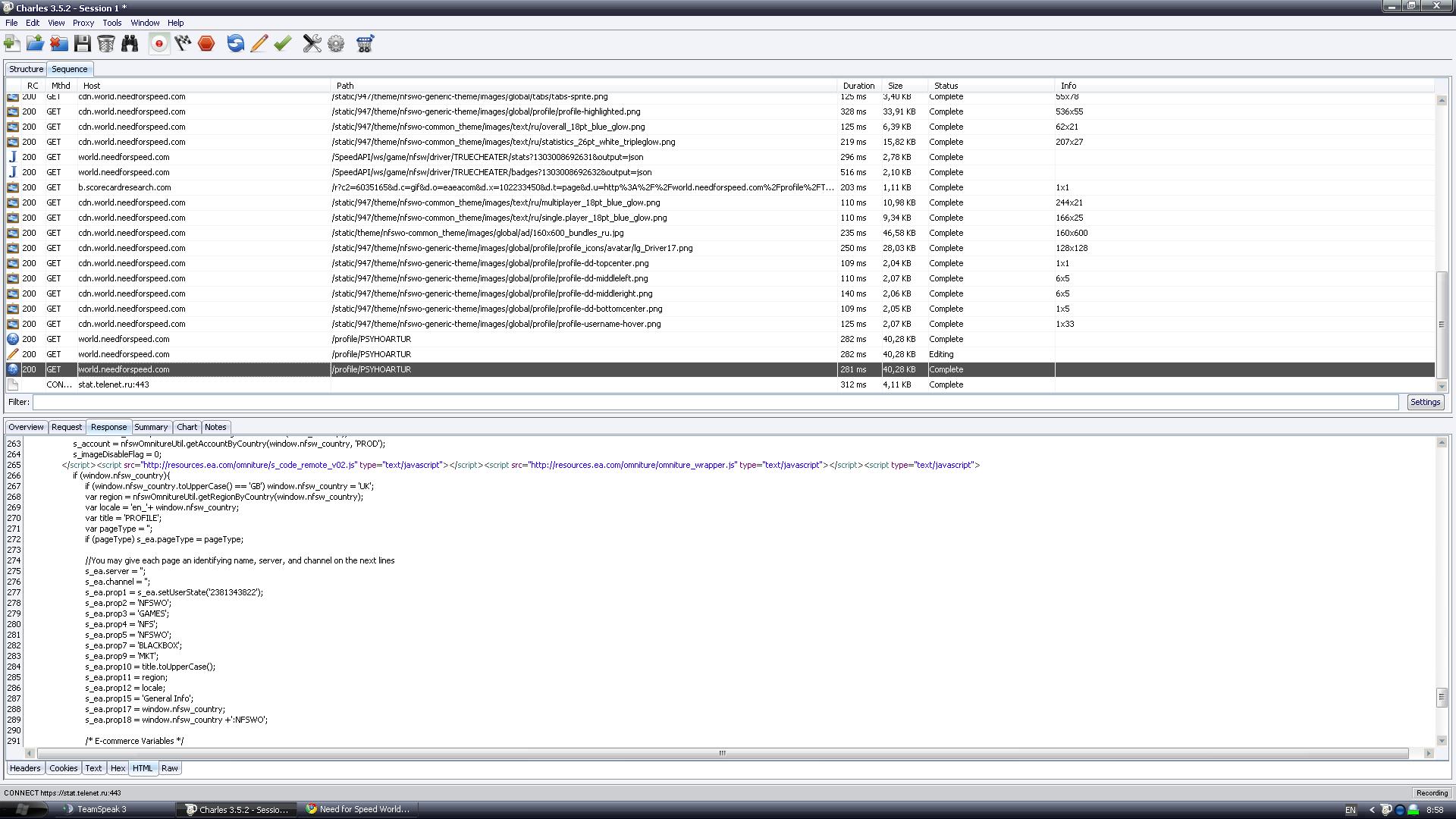Switch to the Overview tab
This screenshot has width=1456, height=819.
click(27, 427)
